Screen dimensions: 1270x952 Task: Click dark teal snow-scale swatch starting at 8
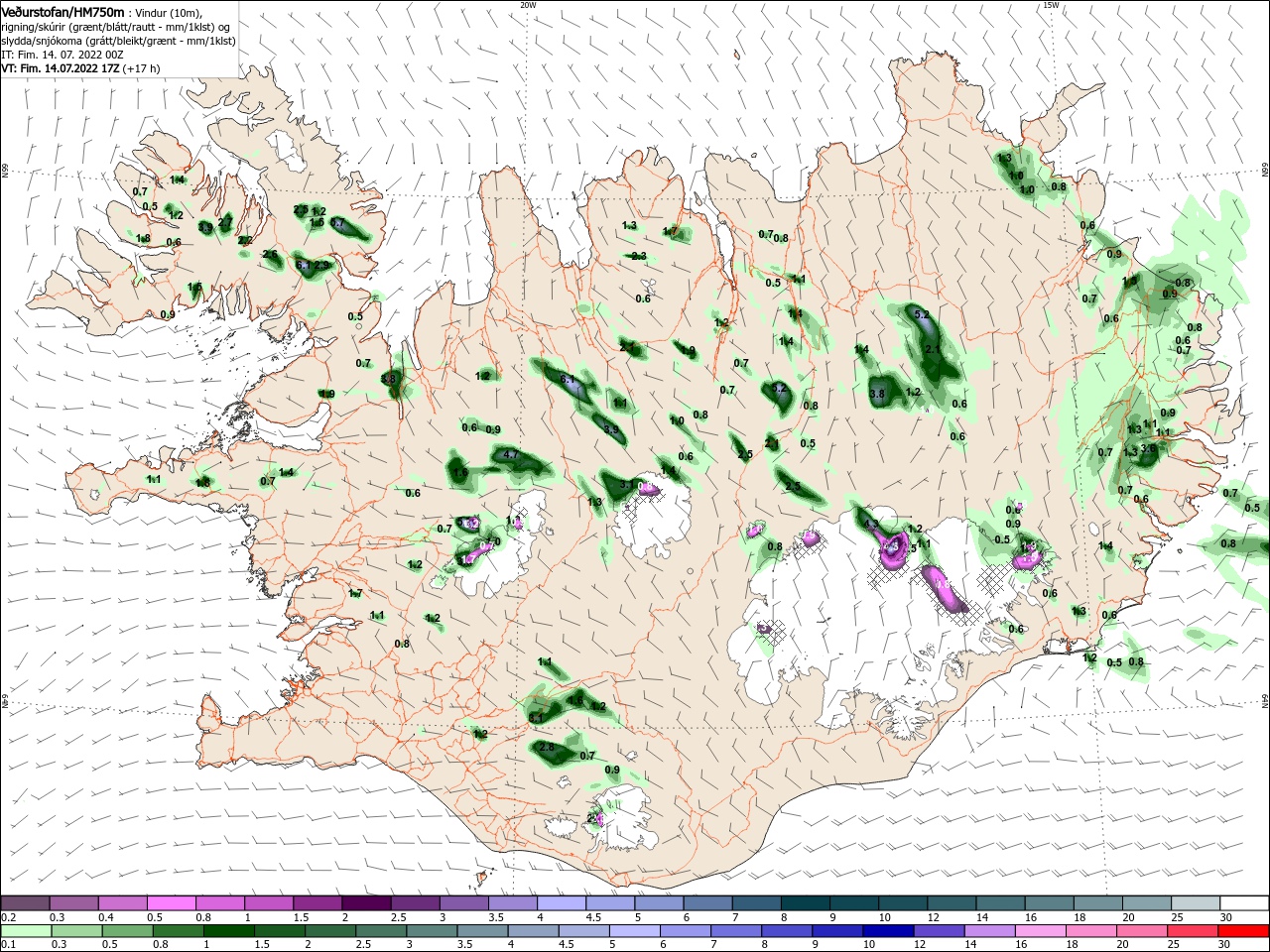[x=806, y=903]
